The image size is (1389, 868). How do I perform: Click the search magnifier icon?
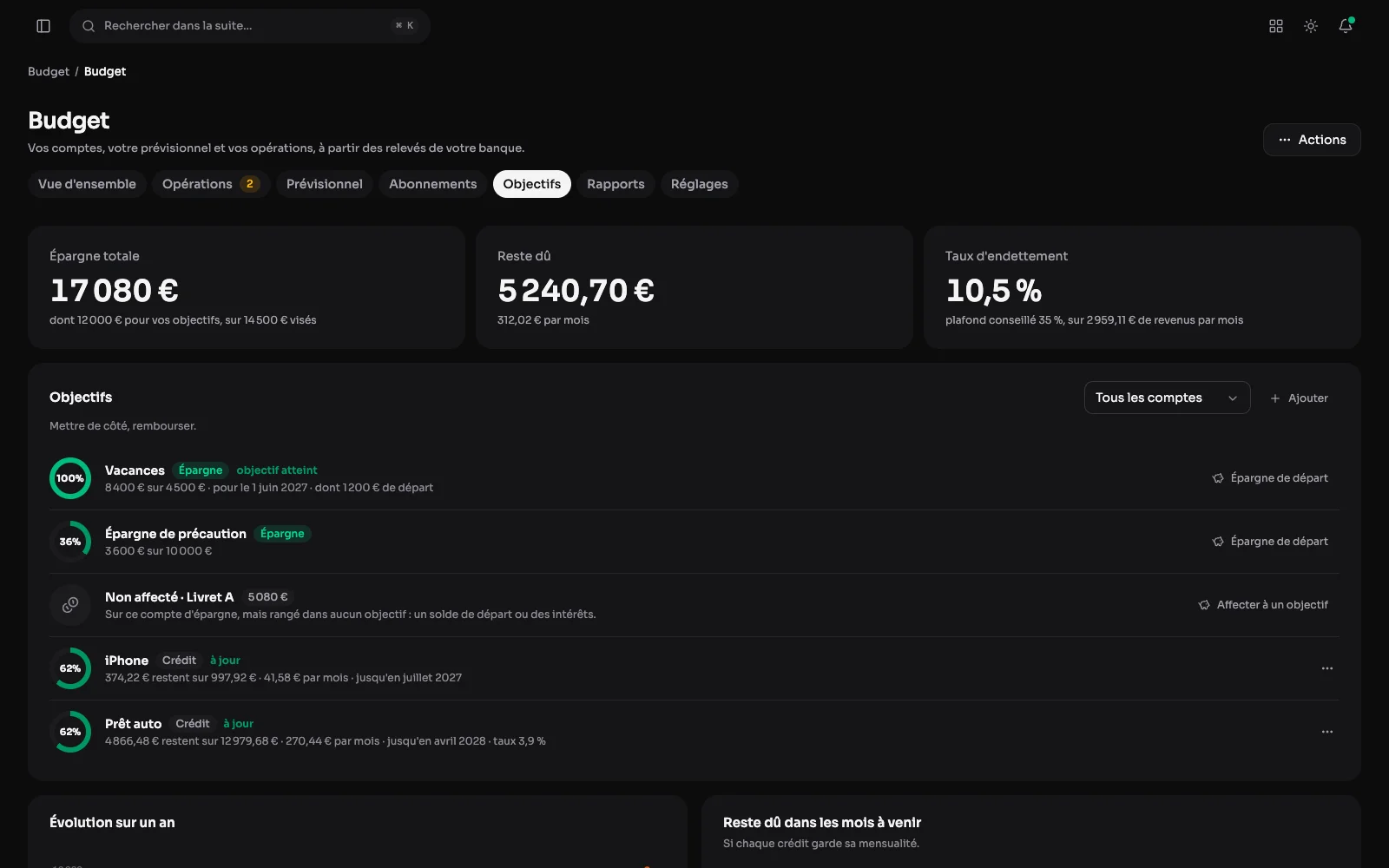click(x=89, y=26)
